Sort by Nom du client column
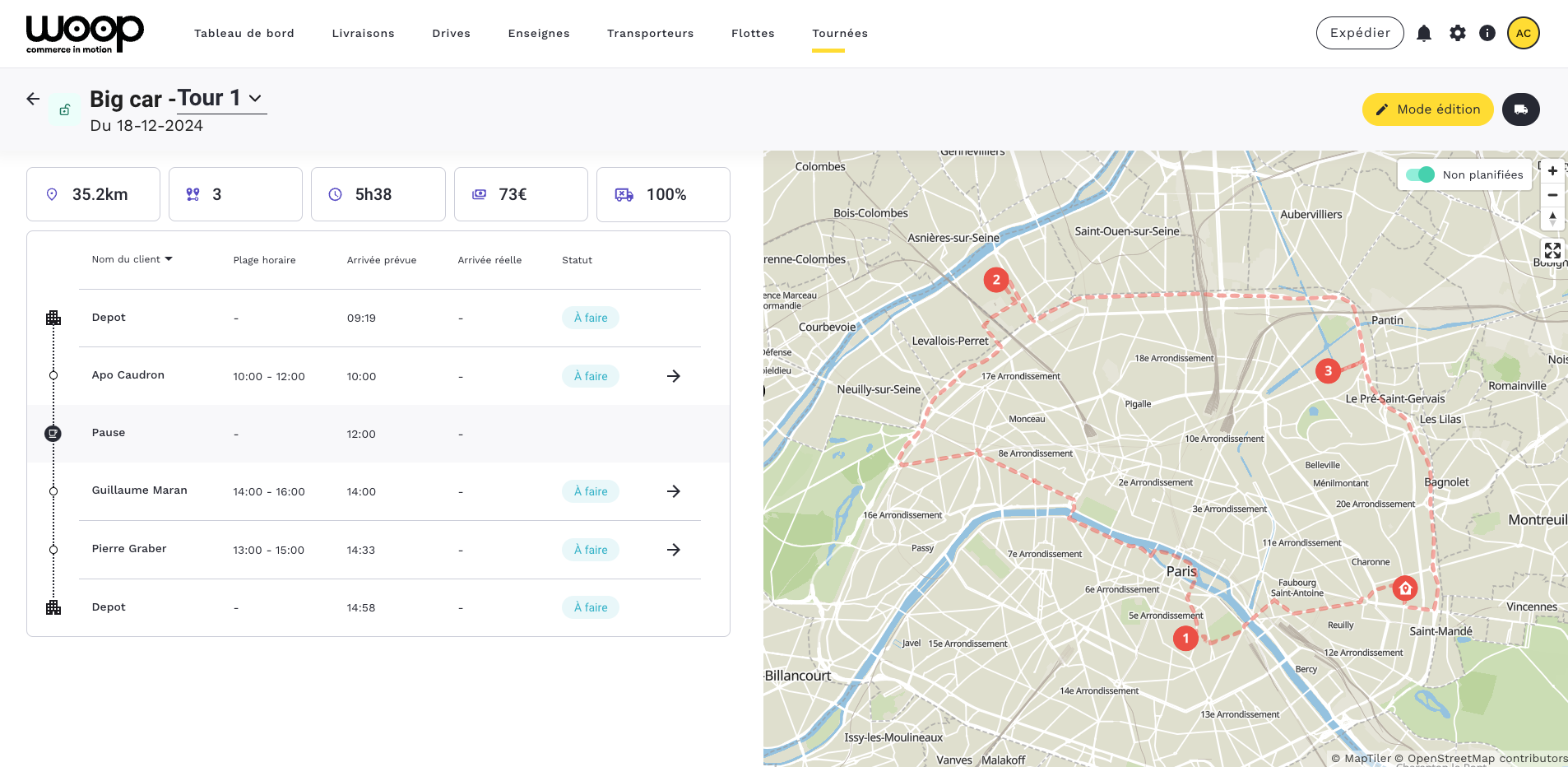This screenshot has width=1568, height=767. coord(132,259)
